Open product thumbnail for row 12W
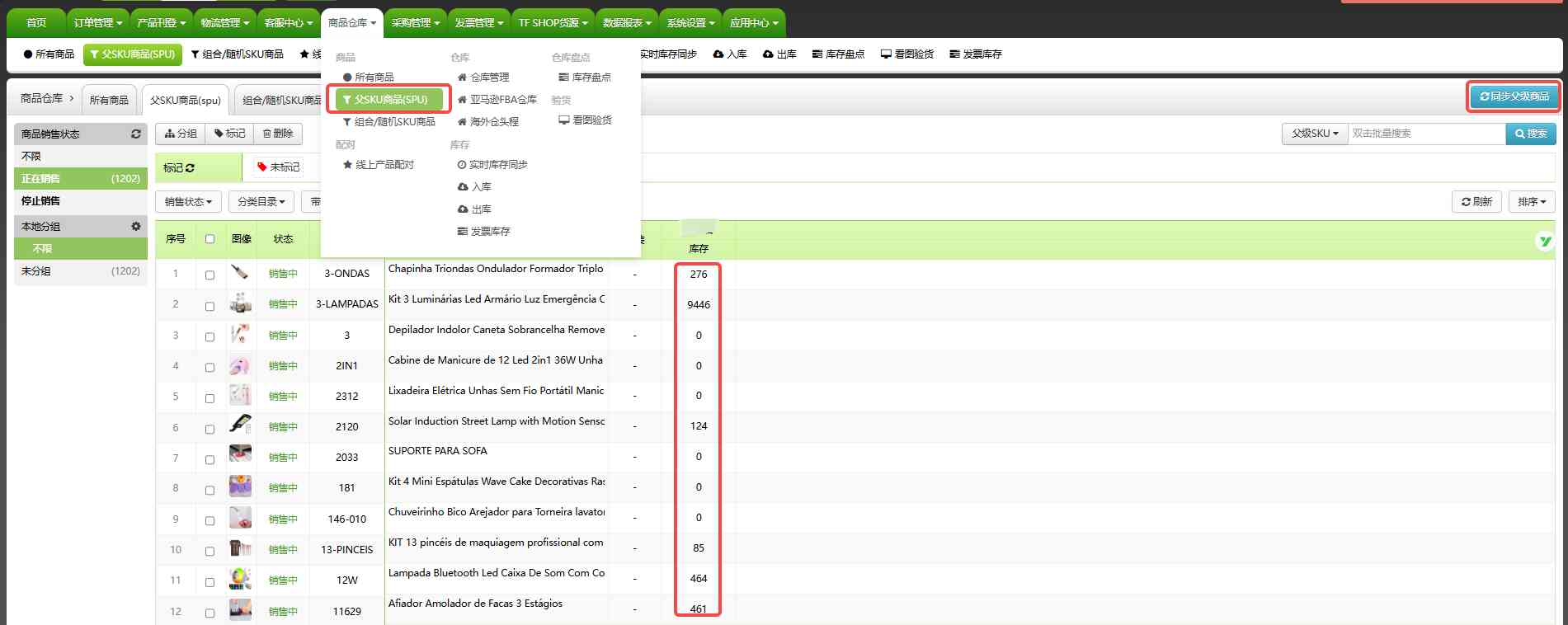Screen dimensions: 1568x625 pos(240,579)
